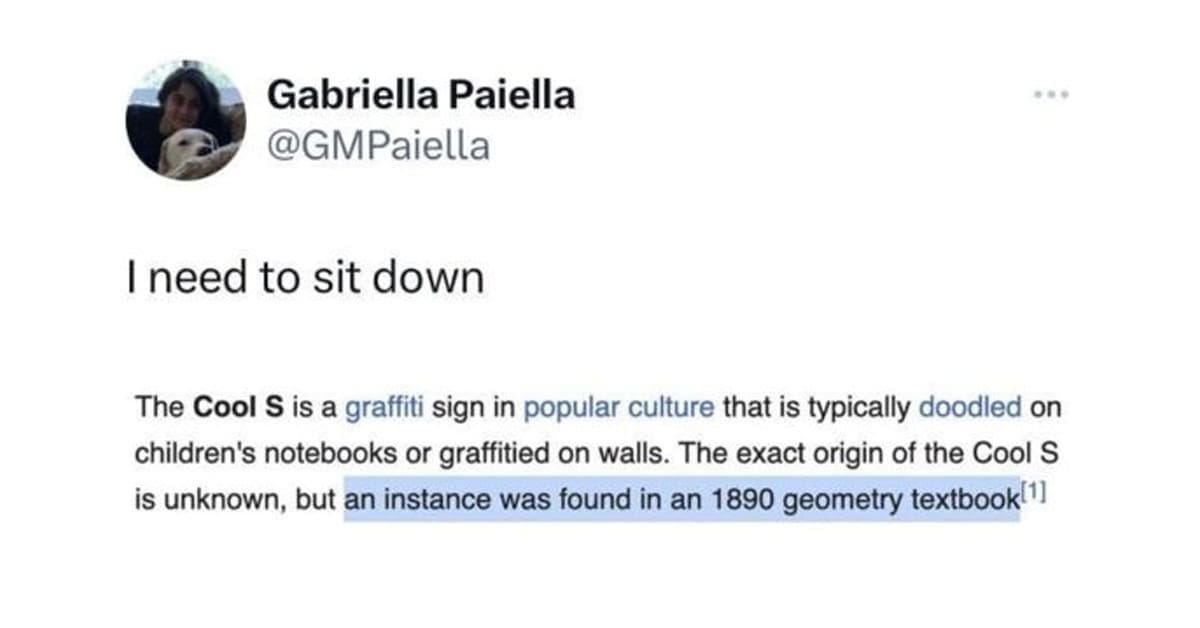Follow the blue graffiti hyperlink
The image size is (1200, 628).
pos(385,408)
